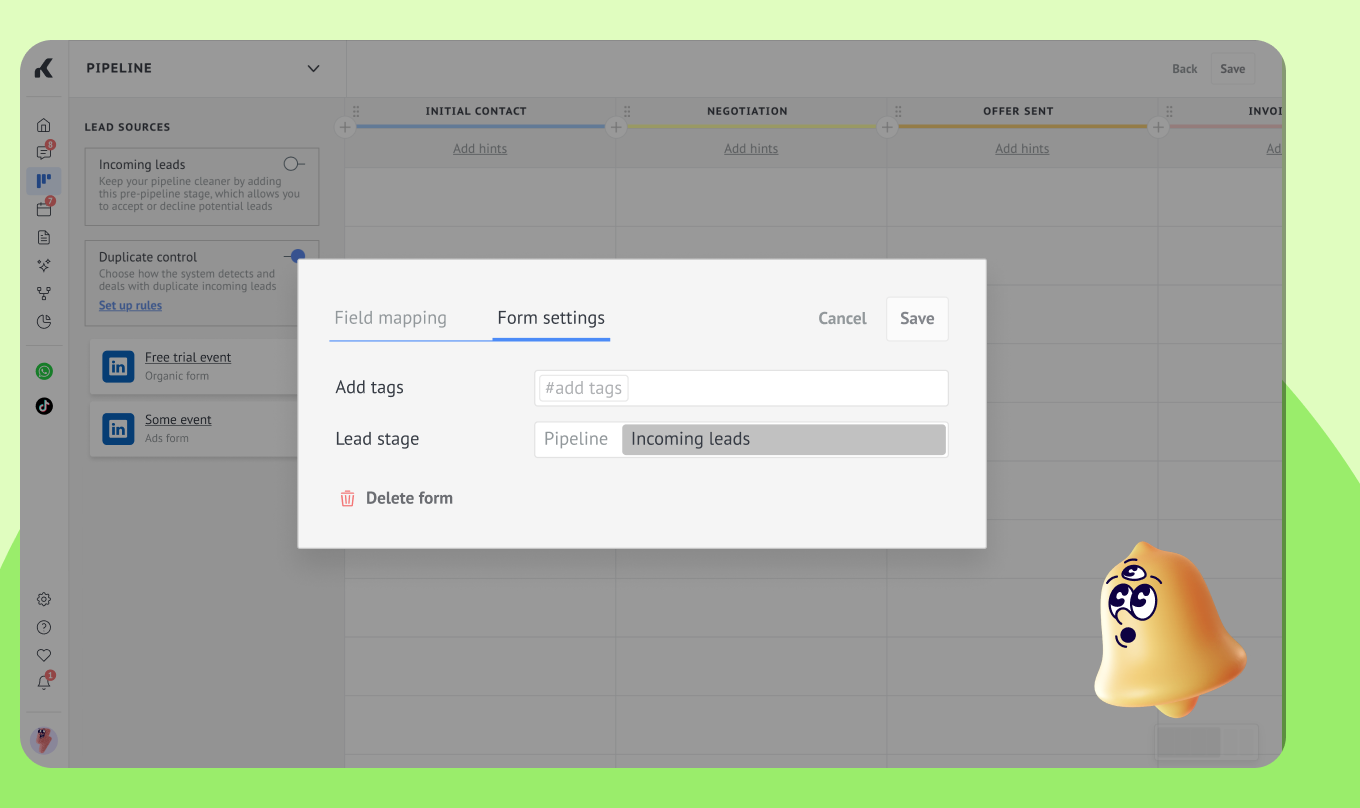The image size is (1360, 808).
Task: Switch to the Field mapping tab
Action: (x=390, y=318)
